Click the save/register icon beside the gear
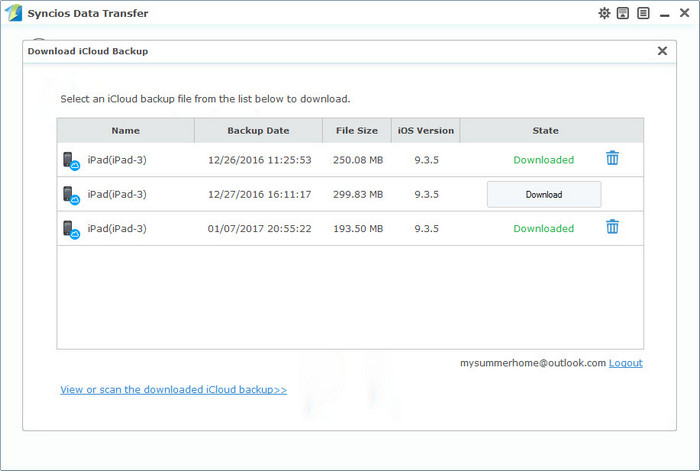Image resolution: width=700 pixels, height=471 pixels. coord(623,13)
